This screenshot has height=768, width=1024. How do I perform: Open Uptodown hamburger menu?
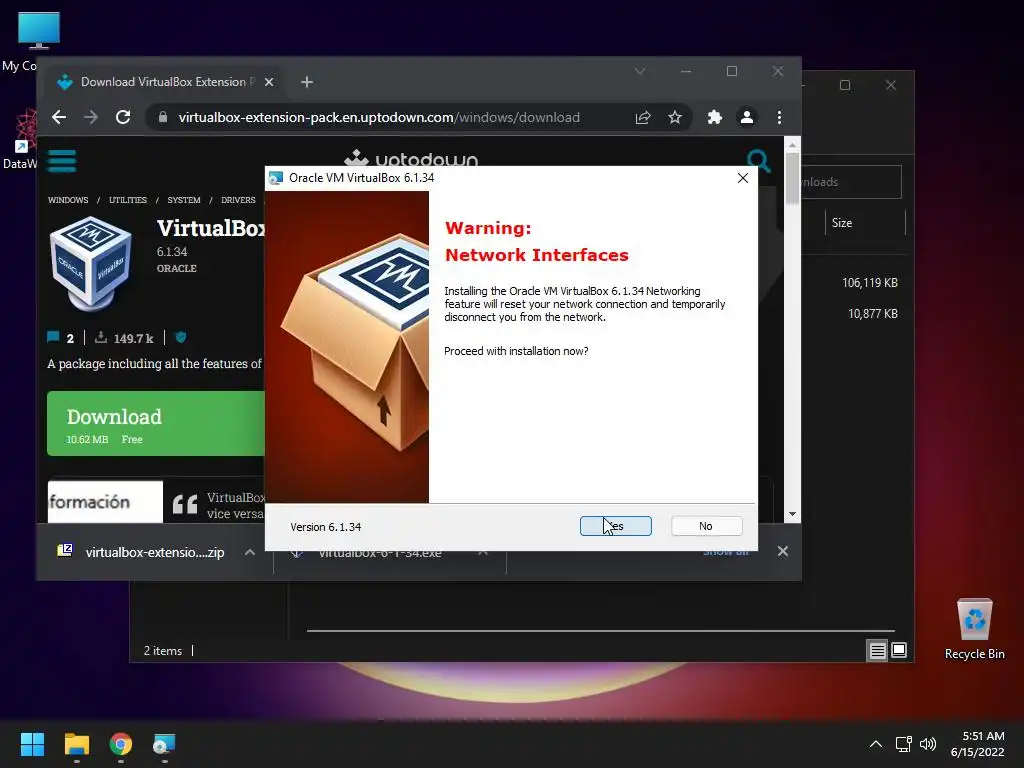[x=62, y=161]
